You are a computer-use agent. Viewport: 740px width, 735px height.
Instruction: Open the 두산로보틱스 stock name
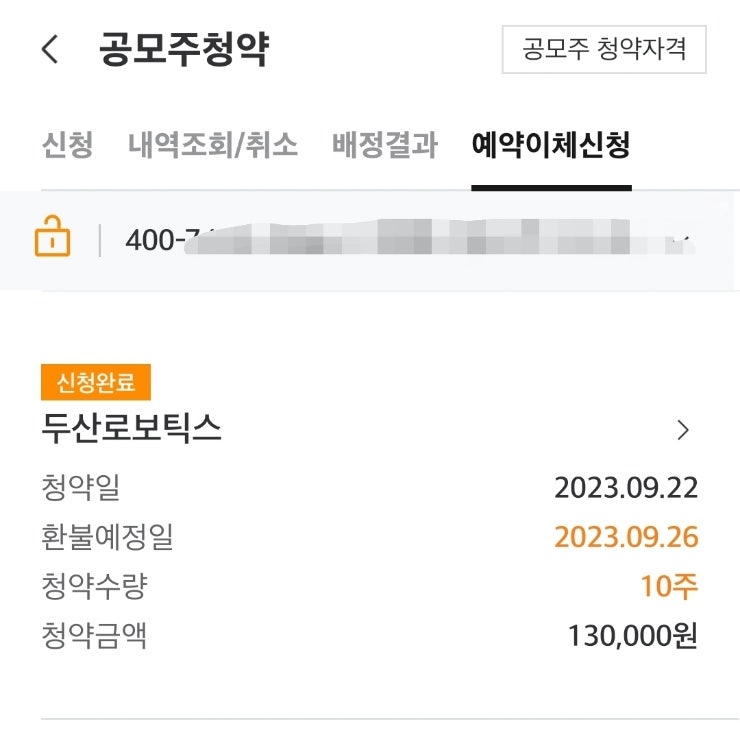131,429
